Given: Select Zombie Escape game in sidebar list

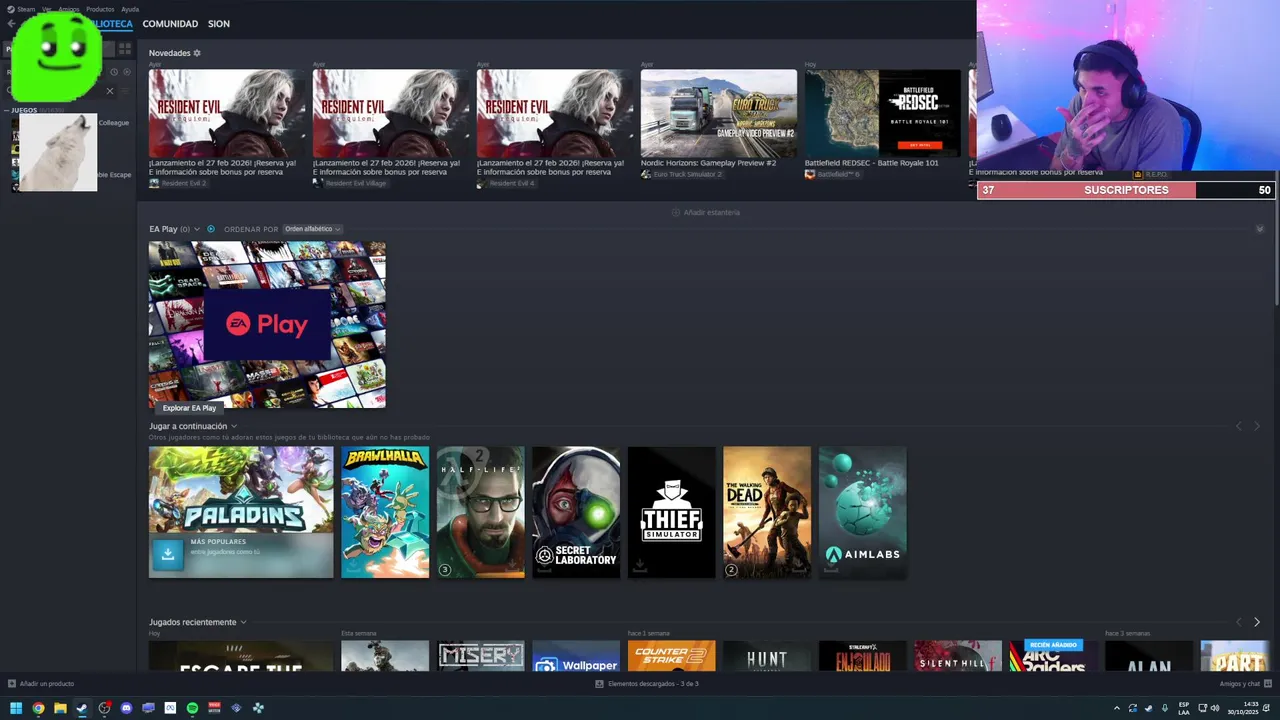Looking at the screenshot, I should pos(114,174).
